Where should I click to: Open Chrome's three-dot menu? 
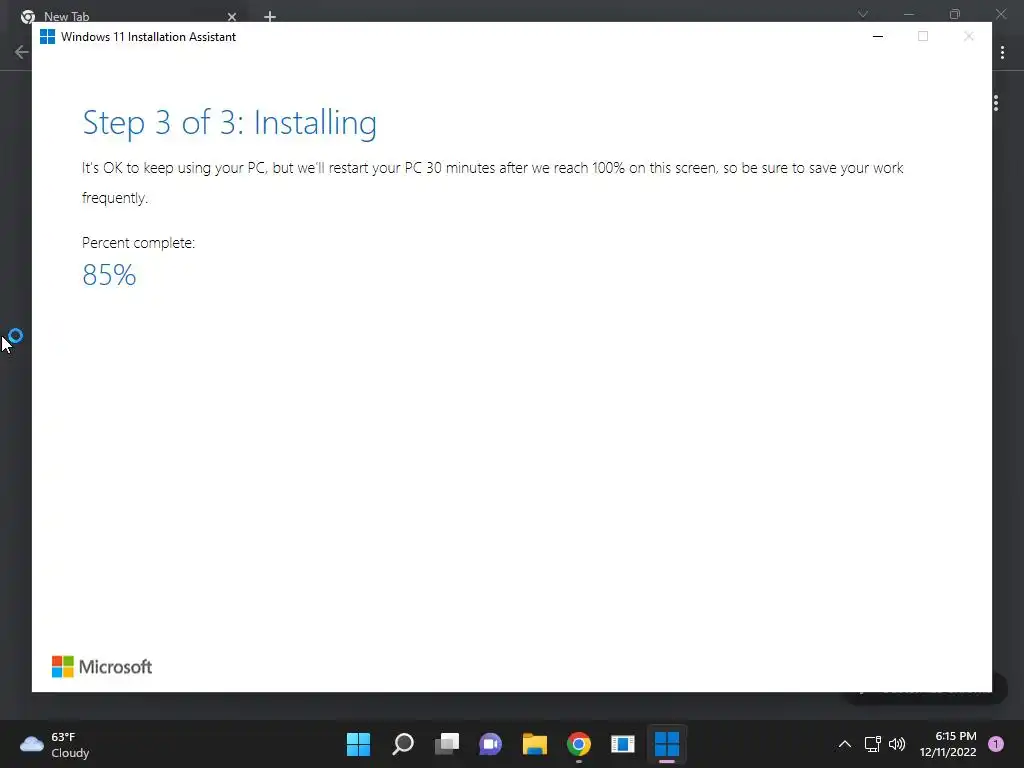[x=1002, y=52]
